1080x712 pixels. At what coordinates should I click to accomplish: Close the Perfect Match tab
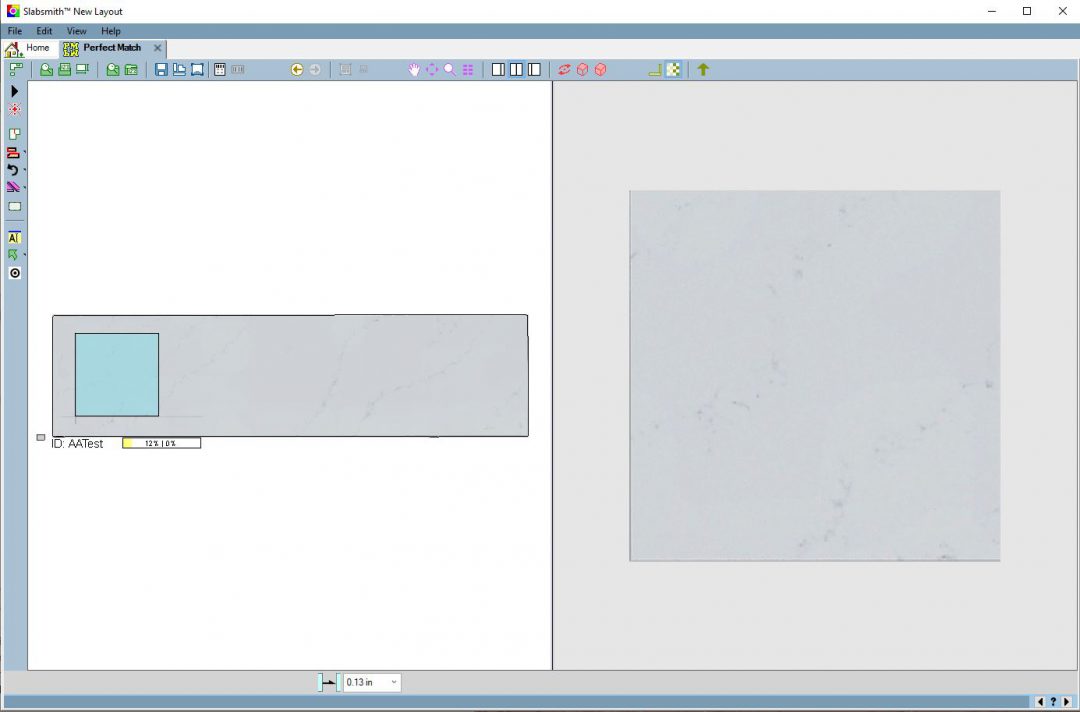[157, 48]
